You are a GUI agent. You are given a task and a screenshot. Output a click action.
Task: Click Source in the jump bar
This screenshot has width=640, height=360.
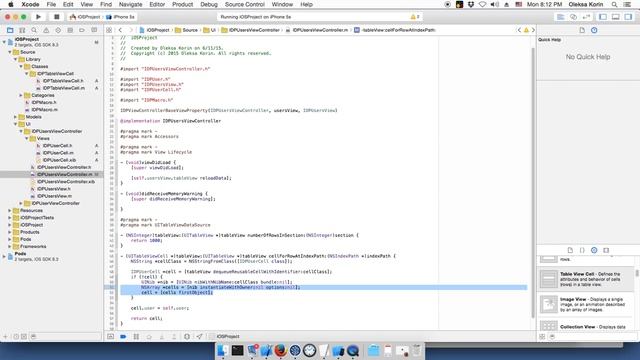click(x=187, y=30)
